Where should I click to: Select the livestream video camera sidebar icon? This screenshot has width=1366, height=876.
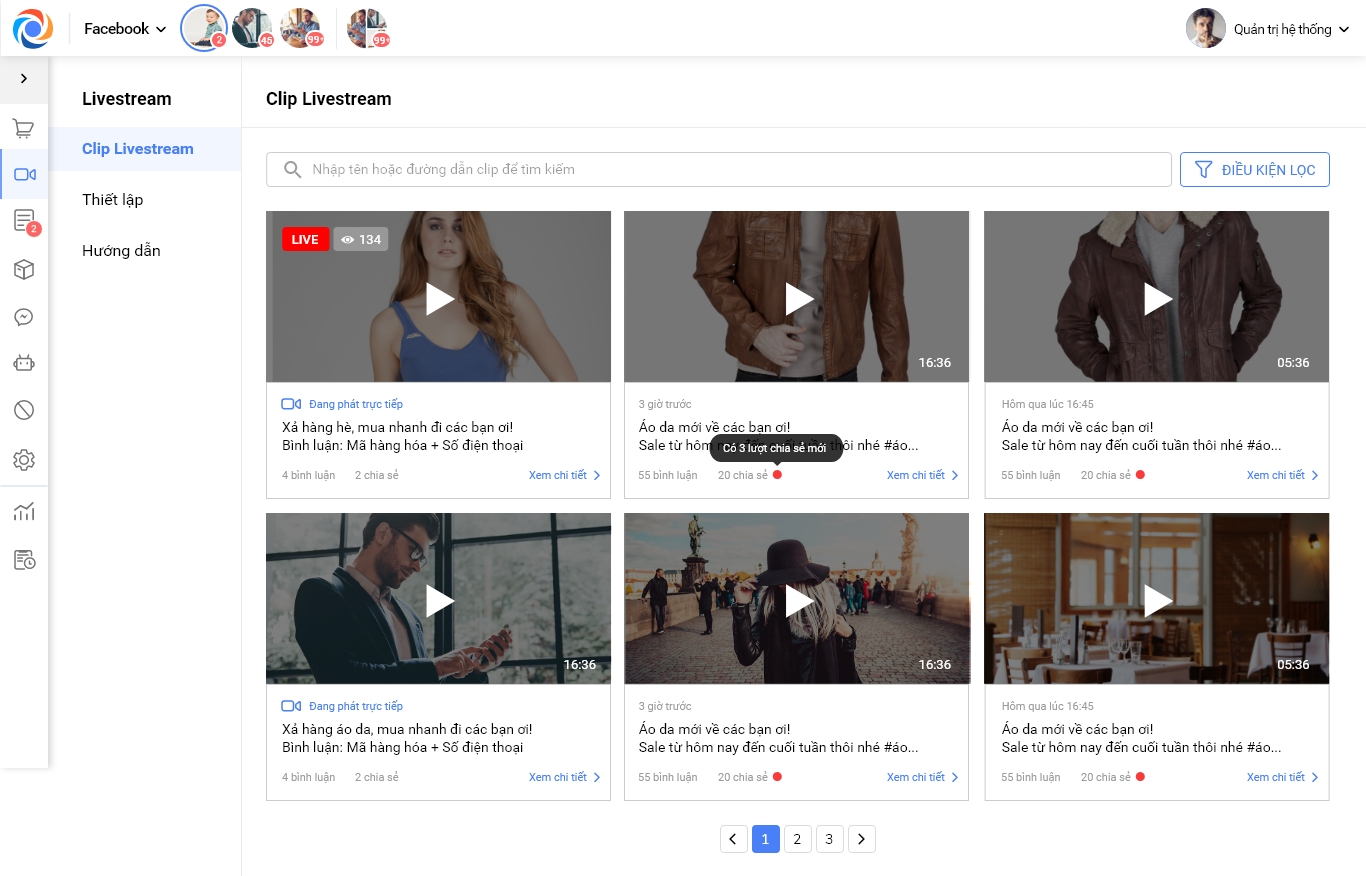24,175
